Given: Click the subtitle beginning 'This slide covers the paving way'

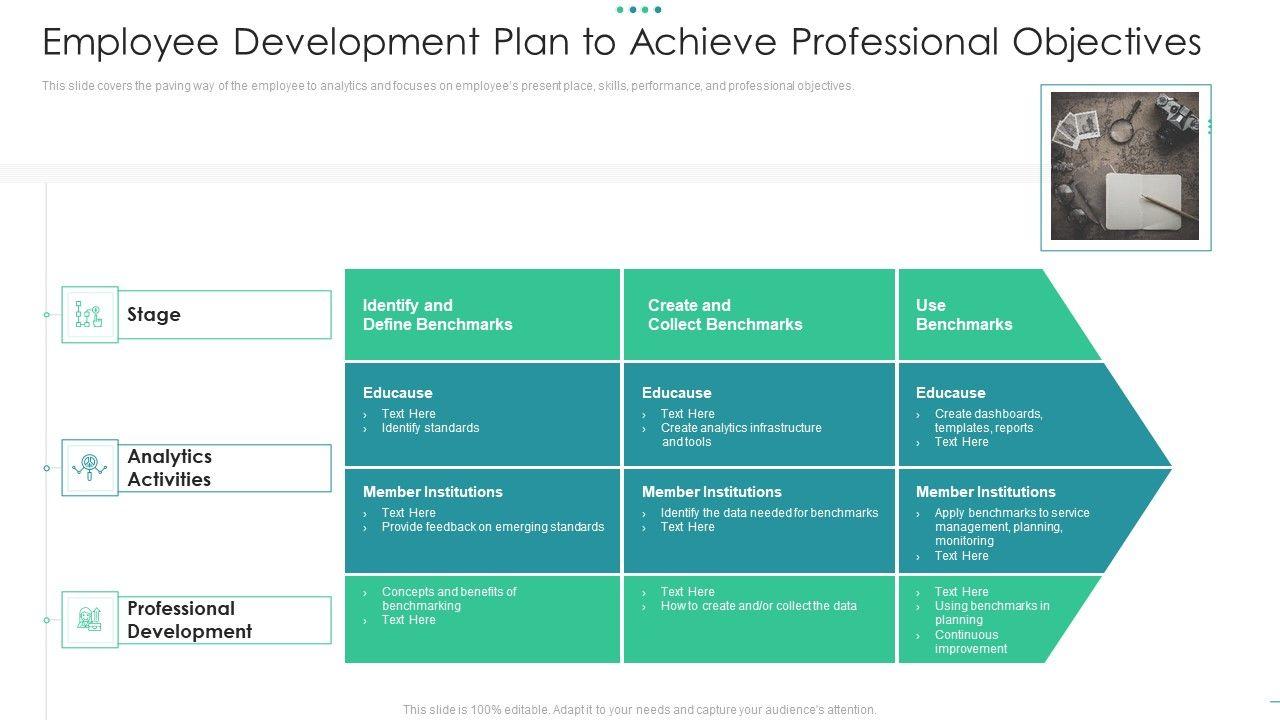Looking at the screenshot, I should tap(448, 86).
